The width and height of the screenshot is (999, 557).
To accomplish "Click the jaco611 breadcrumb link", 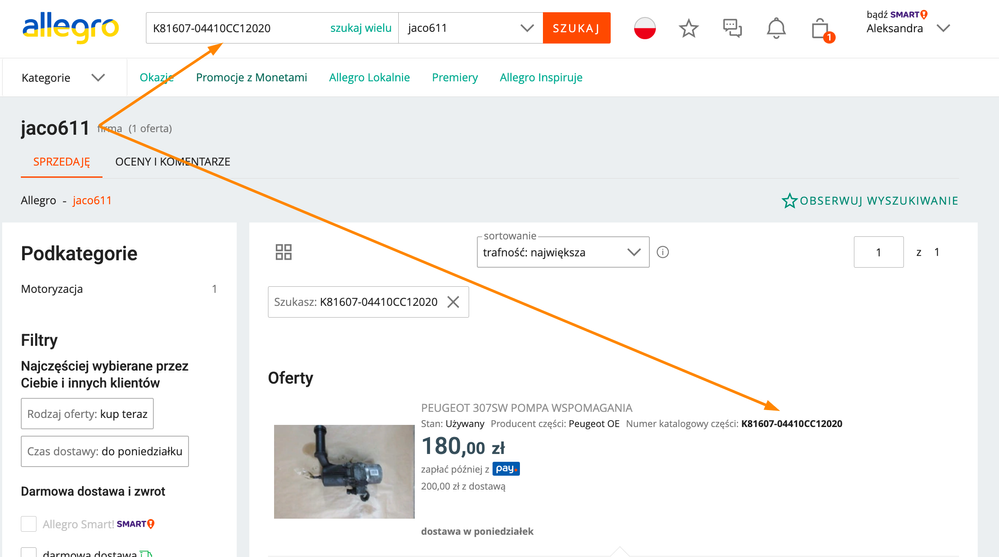I will tap(92, 200).
